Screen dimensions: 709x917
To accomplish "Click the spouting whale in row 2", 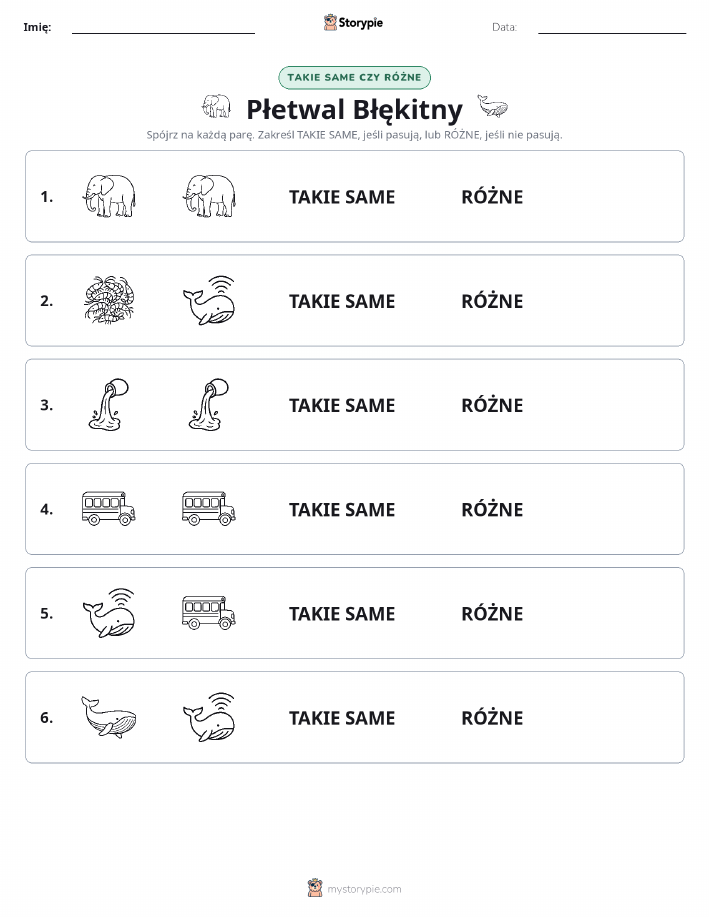I will pyautogui.click(x=209, y=301).
